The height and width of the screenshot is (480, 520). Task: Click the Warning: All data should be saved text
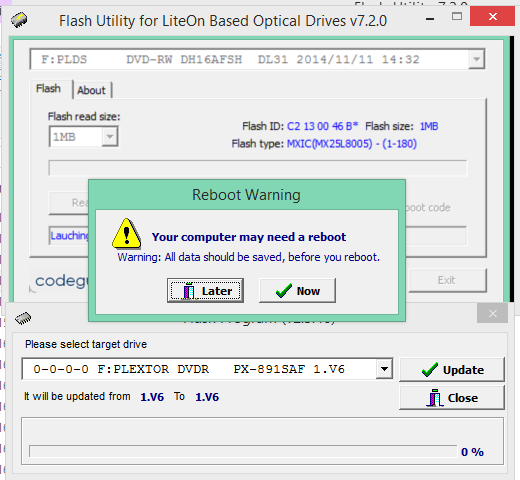(x=248, y=257)
